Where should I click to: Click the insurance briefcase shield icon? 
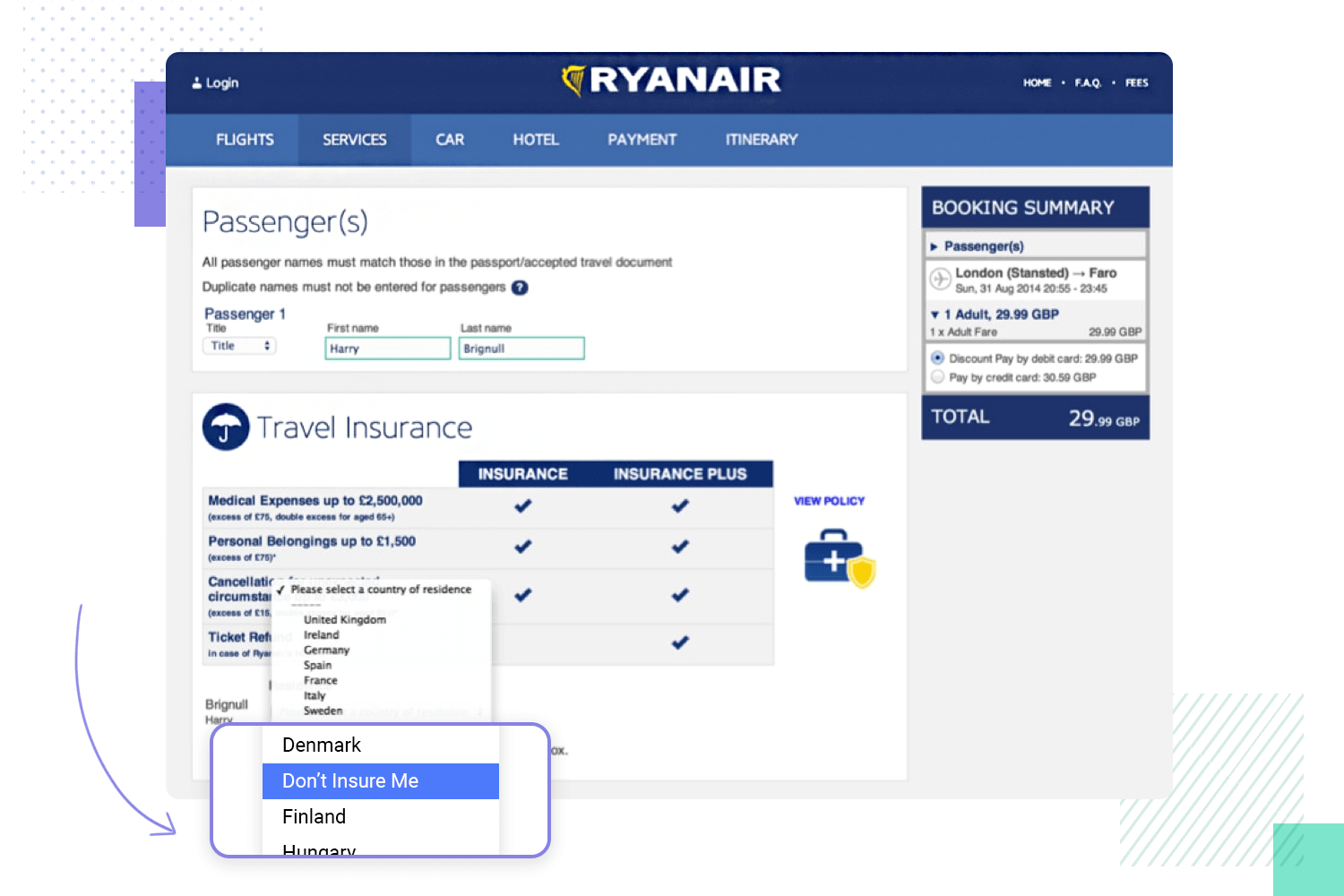point(839,558)
